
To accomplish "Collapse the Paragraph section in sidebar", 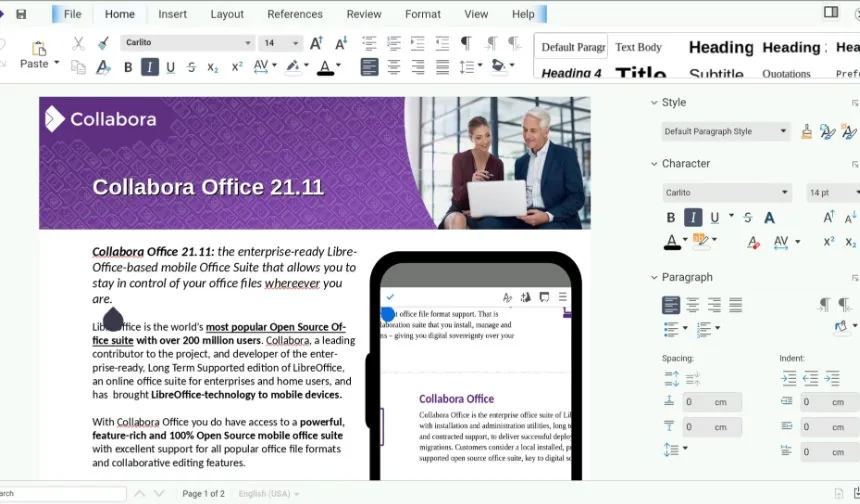I will (654, 278).
